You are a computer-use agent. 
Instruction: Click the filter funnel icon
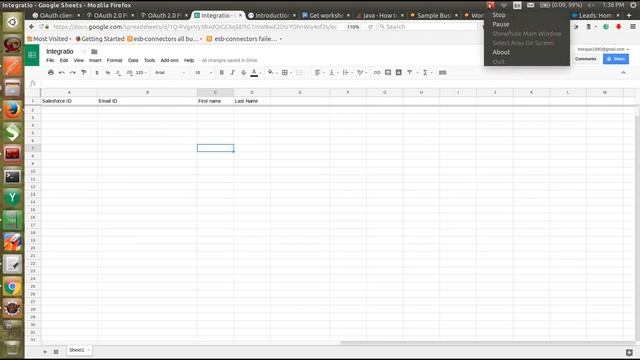tap(409, 72)
